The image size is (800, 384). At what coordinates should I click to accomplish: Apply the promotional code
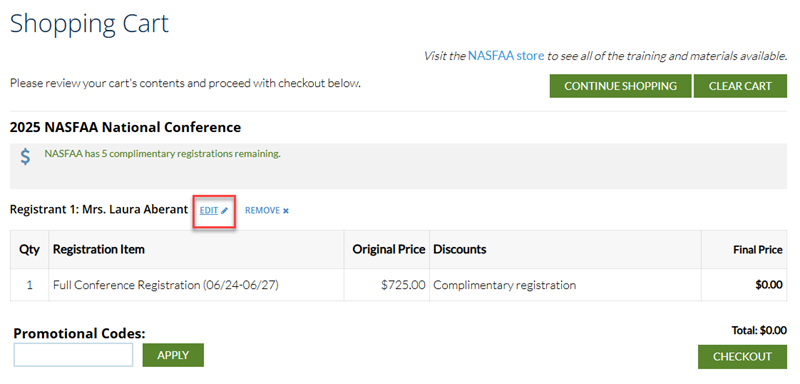173,355
